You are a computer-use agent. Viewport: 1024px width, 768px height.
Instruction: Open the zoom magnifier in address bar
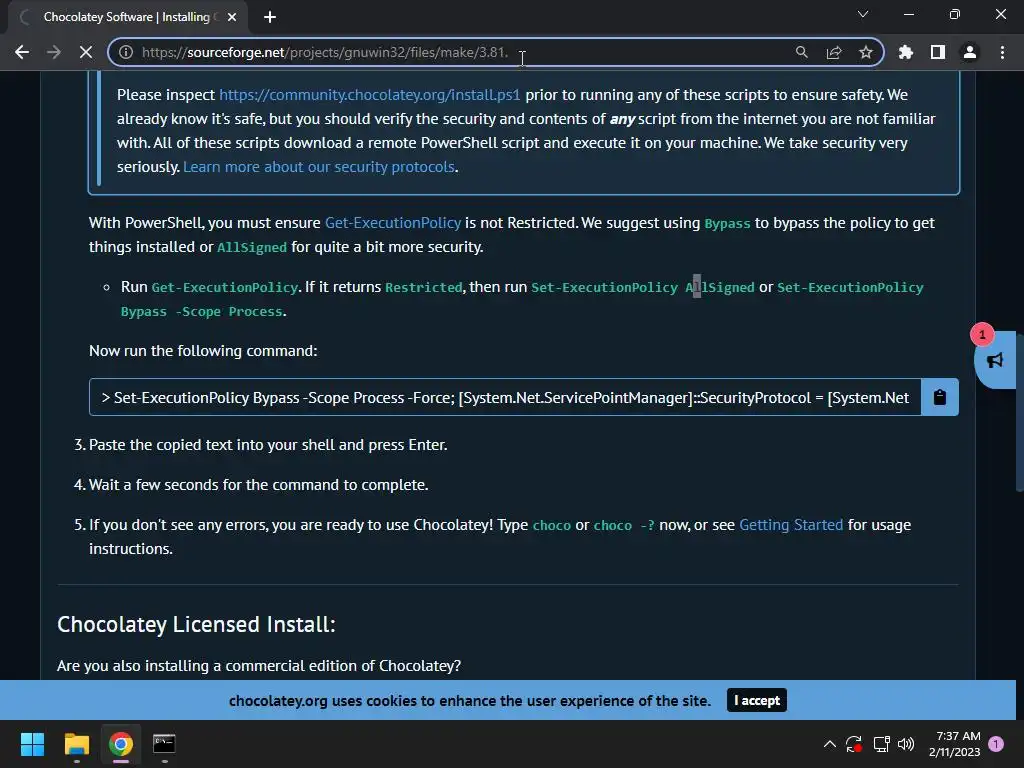tap(801, 52)
